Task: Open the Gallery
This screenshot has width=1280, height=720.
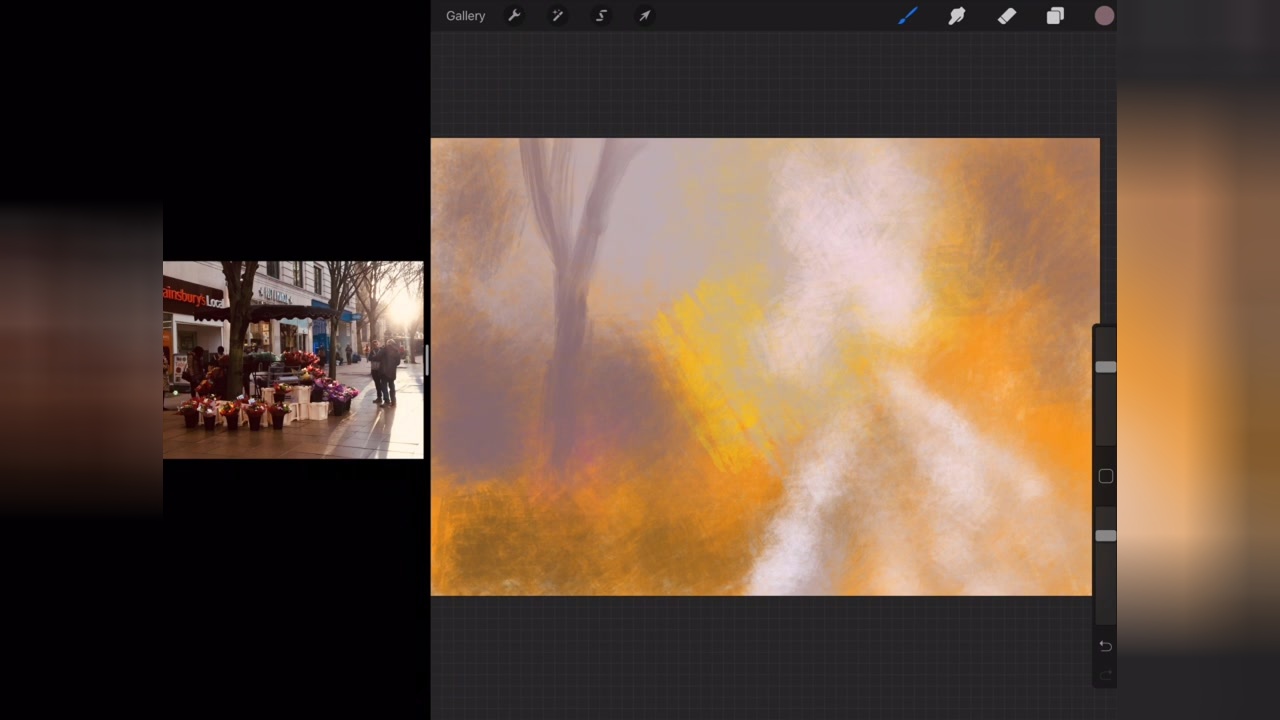Action: (x=465, y=16)
